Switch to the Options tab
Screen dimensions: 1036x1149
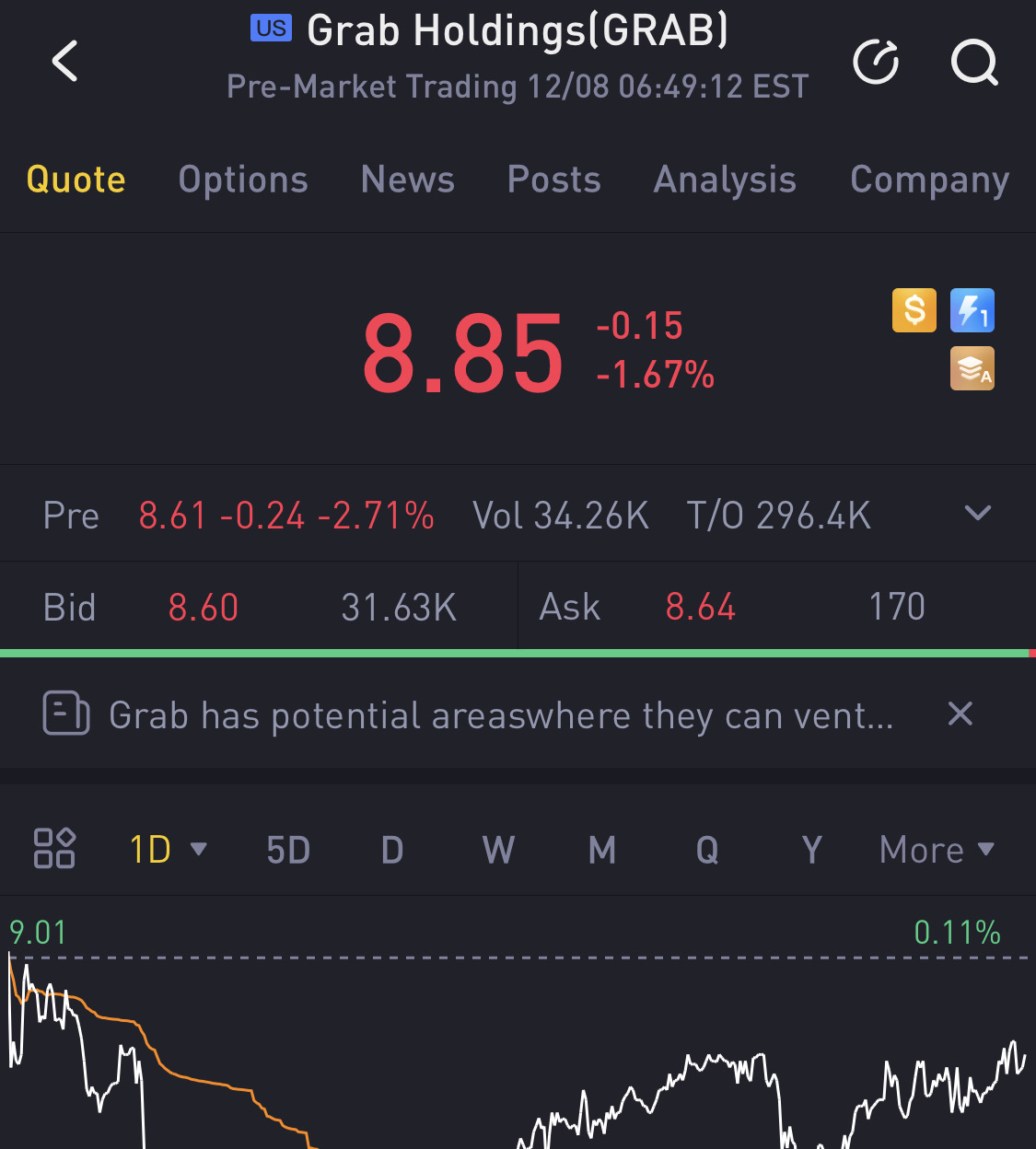click(x=243, y=180)
